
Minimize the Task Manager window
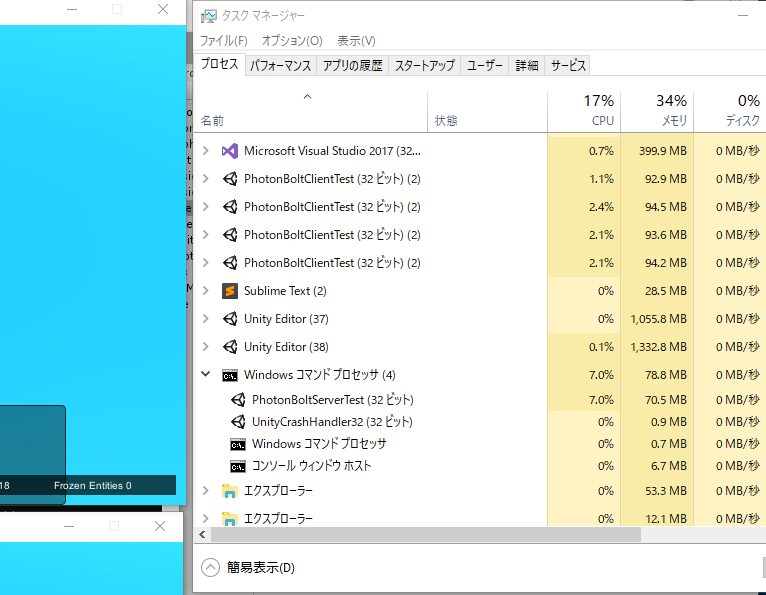coord(743,16)
